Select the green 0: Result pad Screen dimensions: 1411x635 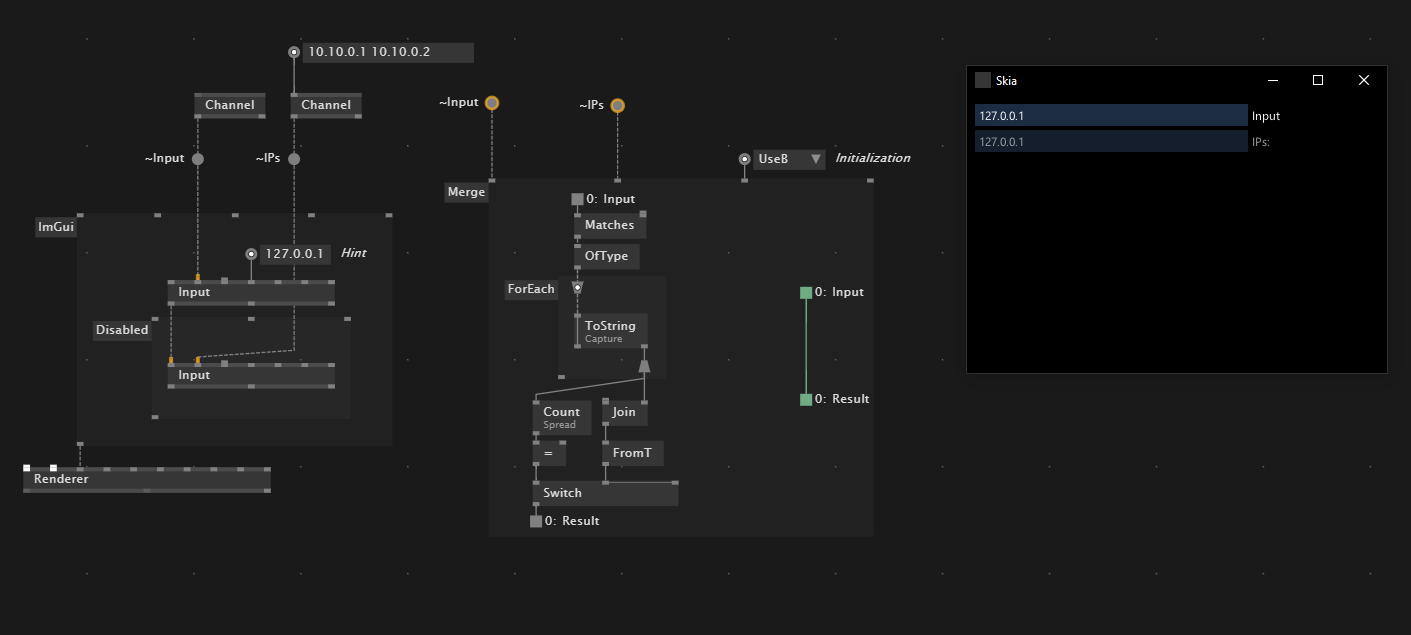coord(806,400)
